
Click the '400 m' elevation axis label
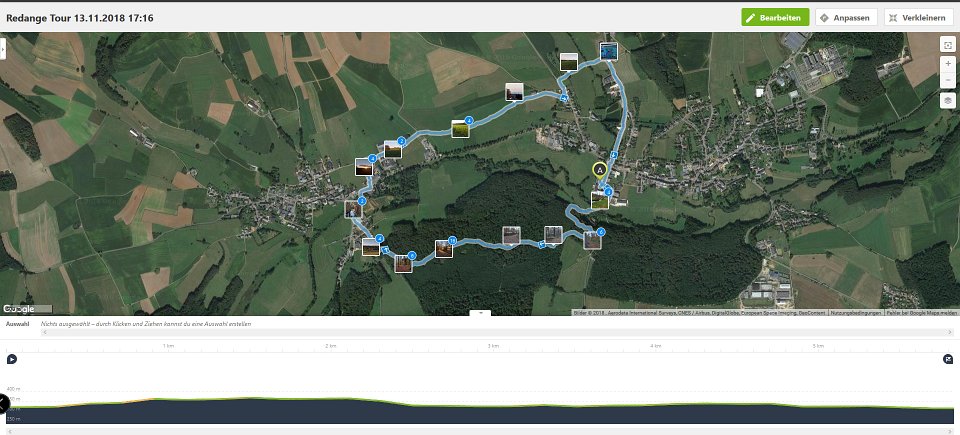[13, 388]
